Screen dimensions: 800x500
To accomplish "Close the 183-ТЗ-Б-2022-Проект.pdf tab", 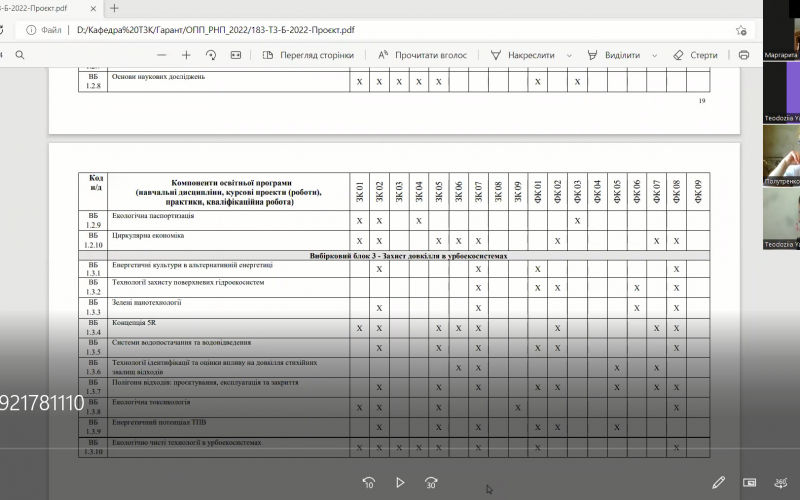I will (x=93, y=9).
